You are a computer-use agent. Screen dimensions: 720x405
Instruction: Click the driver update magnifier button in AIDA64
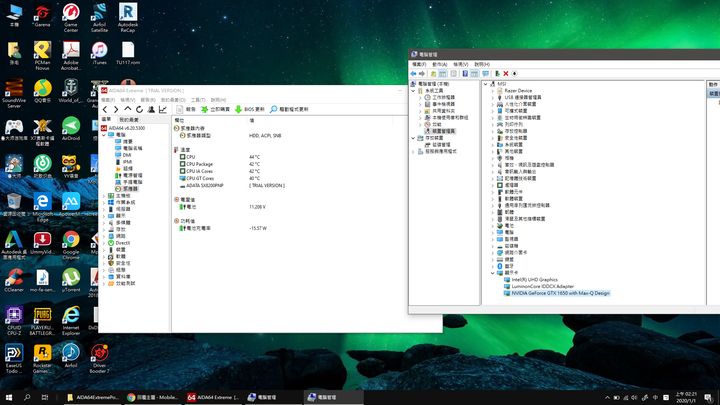point(289,109)
